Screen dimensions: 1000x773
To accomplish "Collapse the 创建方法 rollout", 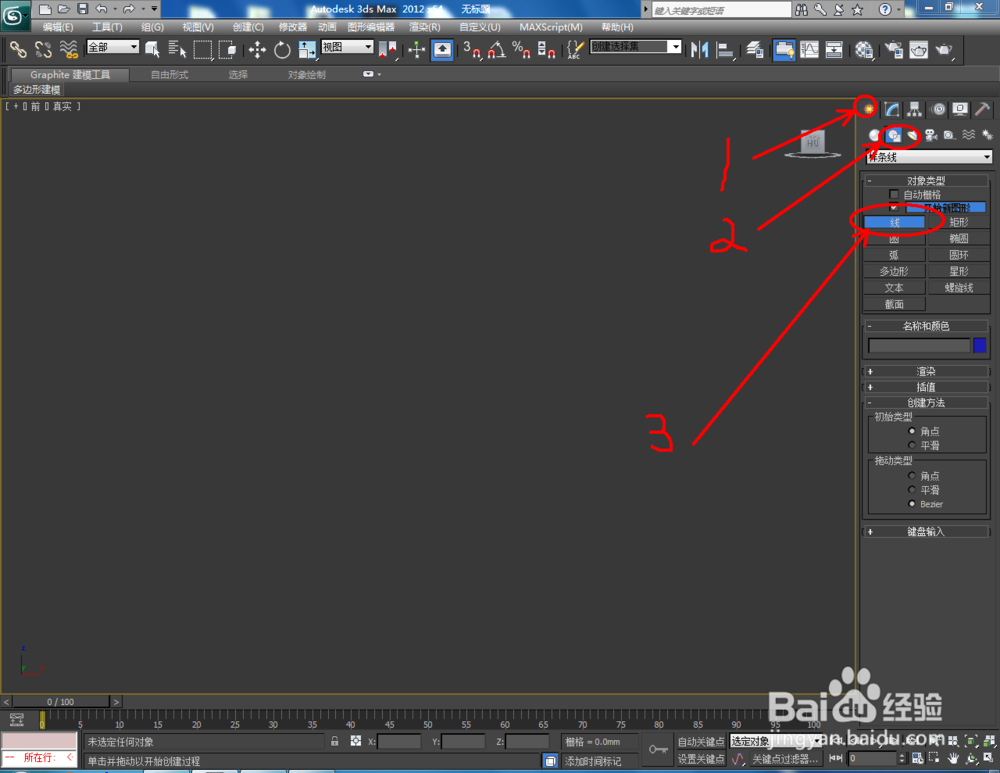I will click(x=926, y=403).
